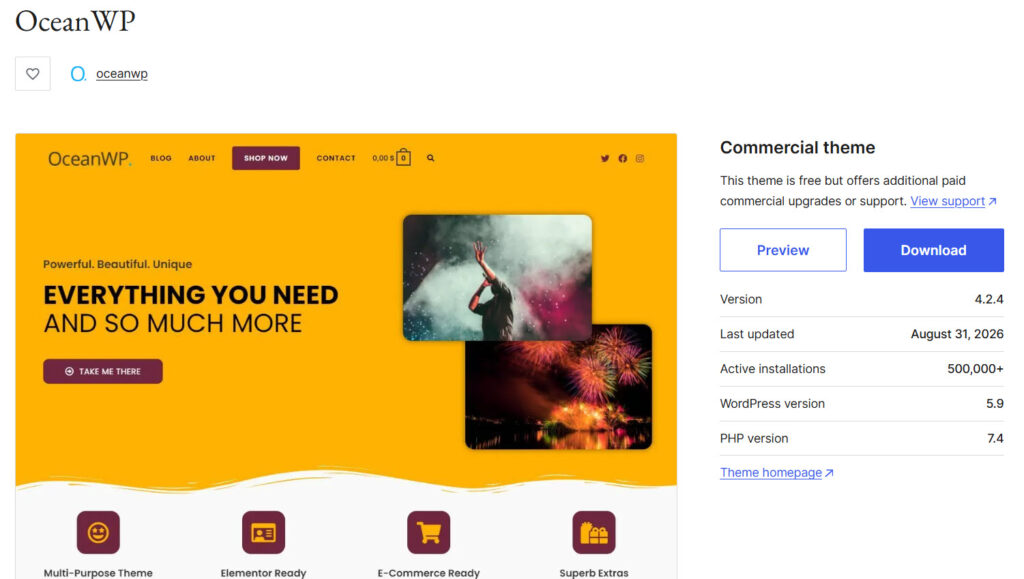Click the Elementor Ready label
Viewport: 1024px width, 579px height.
tap(263, 572)
